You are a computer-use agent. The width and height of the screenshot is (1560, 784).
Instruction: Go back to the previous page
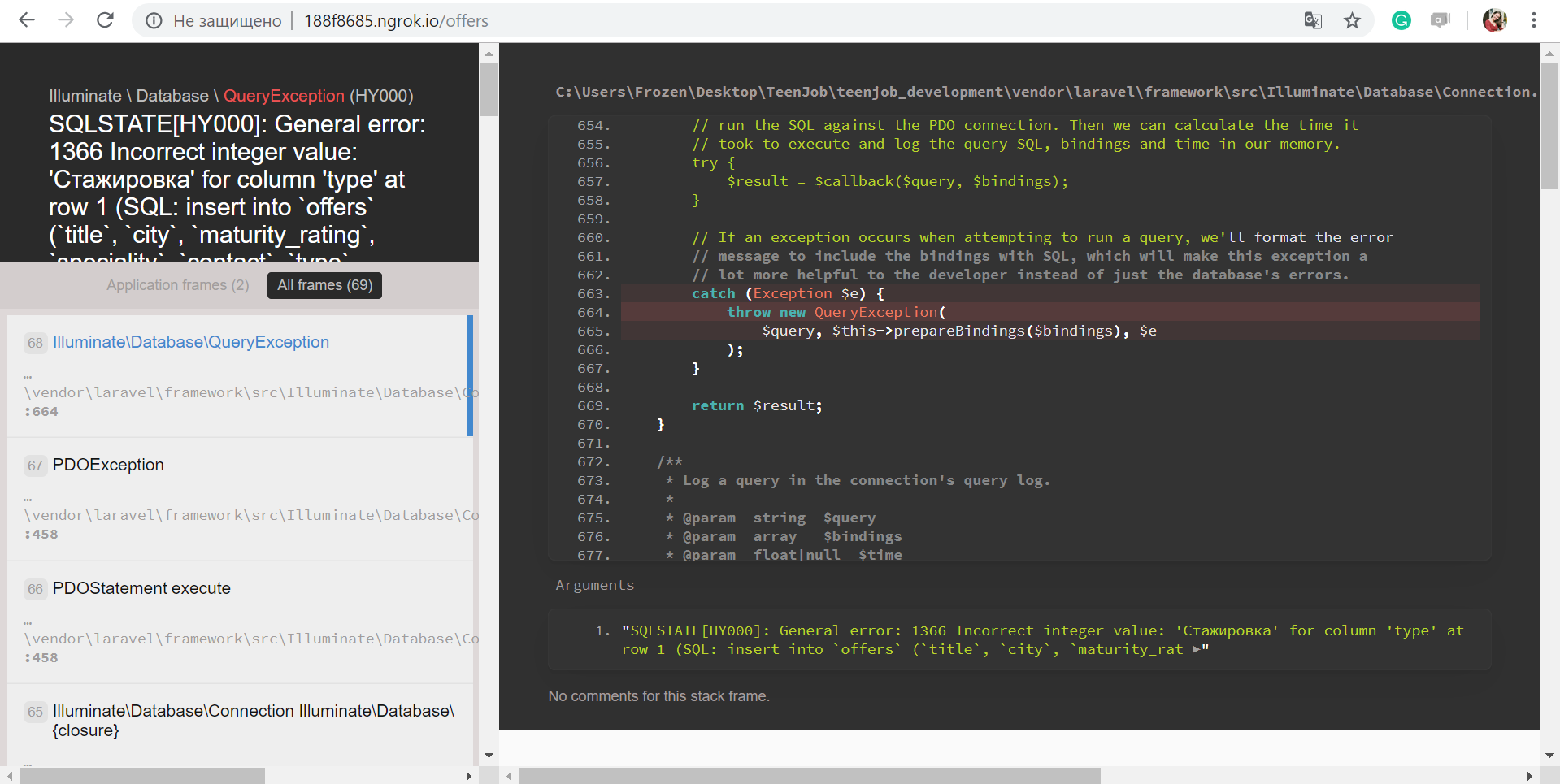[27, 20]
